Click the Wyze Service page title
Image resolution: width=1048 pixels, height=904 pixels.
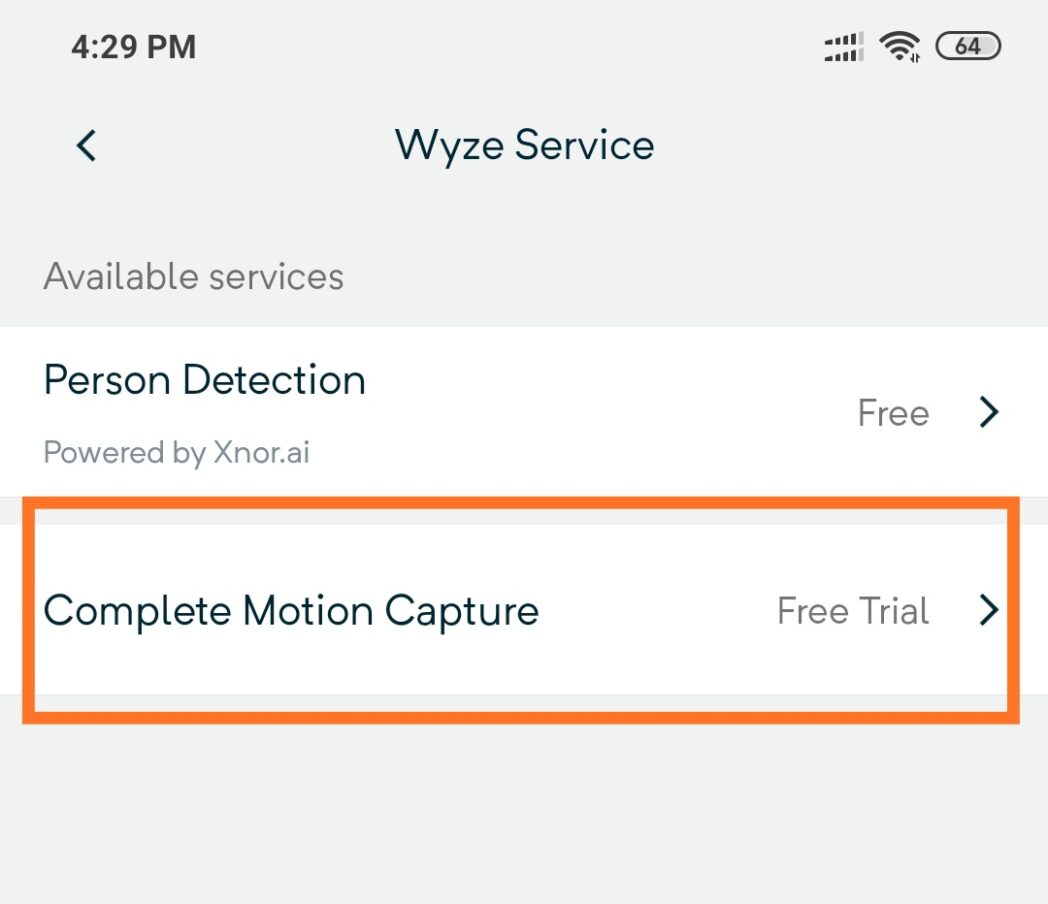tap(524, 145)
